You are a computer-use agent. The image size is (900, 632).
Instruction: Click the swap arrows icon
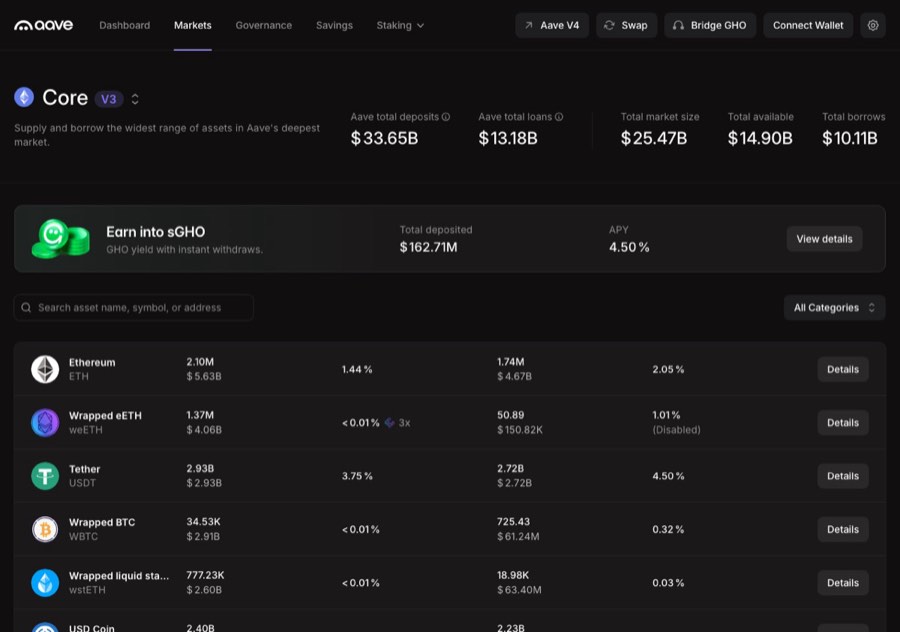[x=609, y=25]
